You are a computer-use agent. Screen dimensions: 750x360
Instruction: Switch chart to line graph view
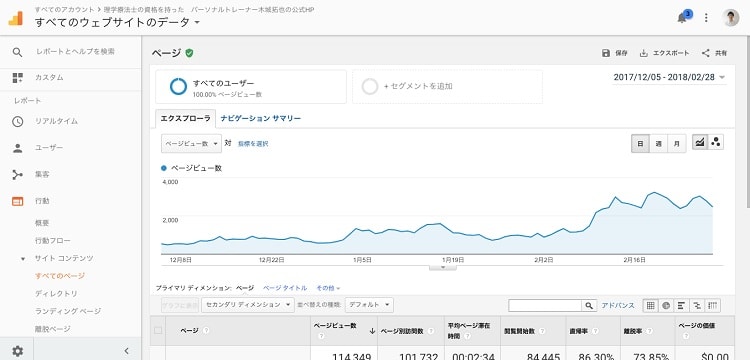tap(700, 142)
